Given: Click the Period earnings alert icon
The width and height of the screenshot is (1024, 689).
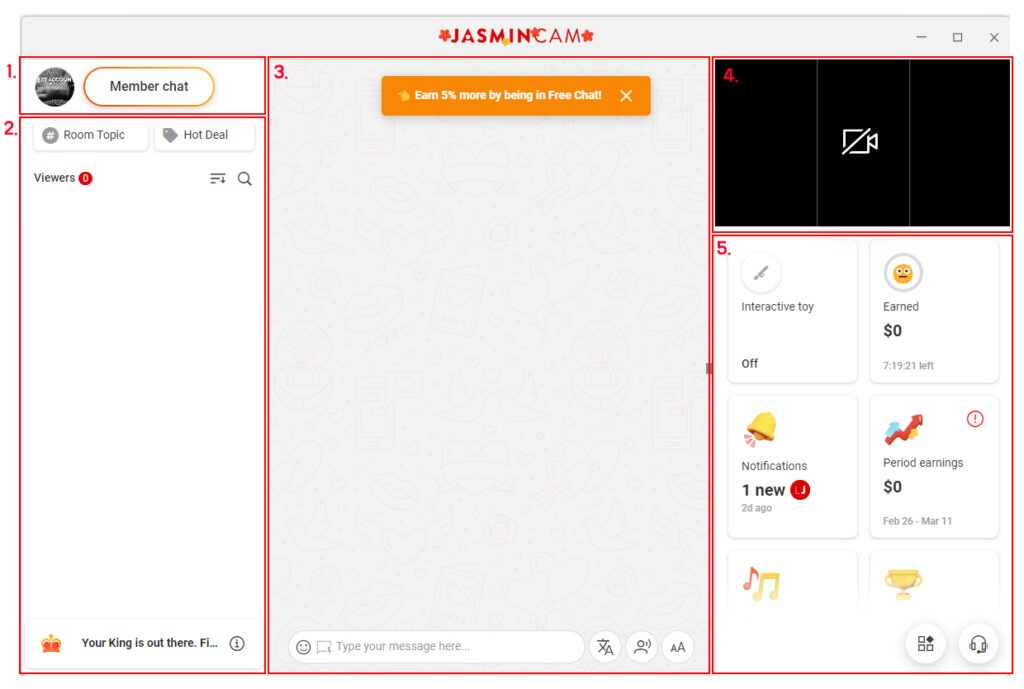Looking at the screenshot, I should 975,419.
